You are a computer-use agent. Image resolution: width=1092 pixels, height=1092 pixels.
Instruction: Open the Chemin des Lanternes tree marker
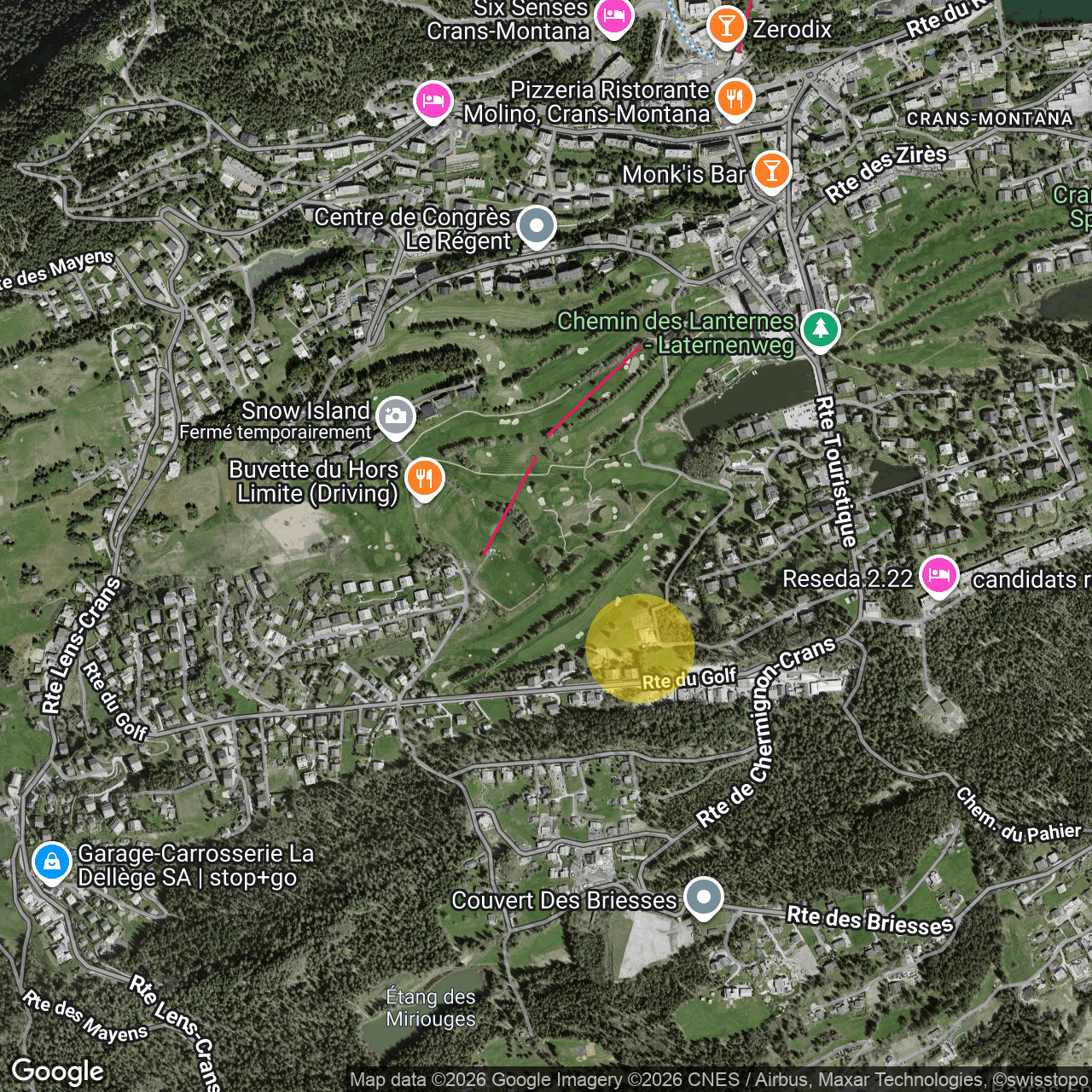point(820,328)
